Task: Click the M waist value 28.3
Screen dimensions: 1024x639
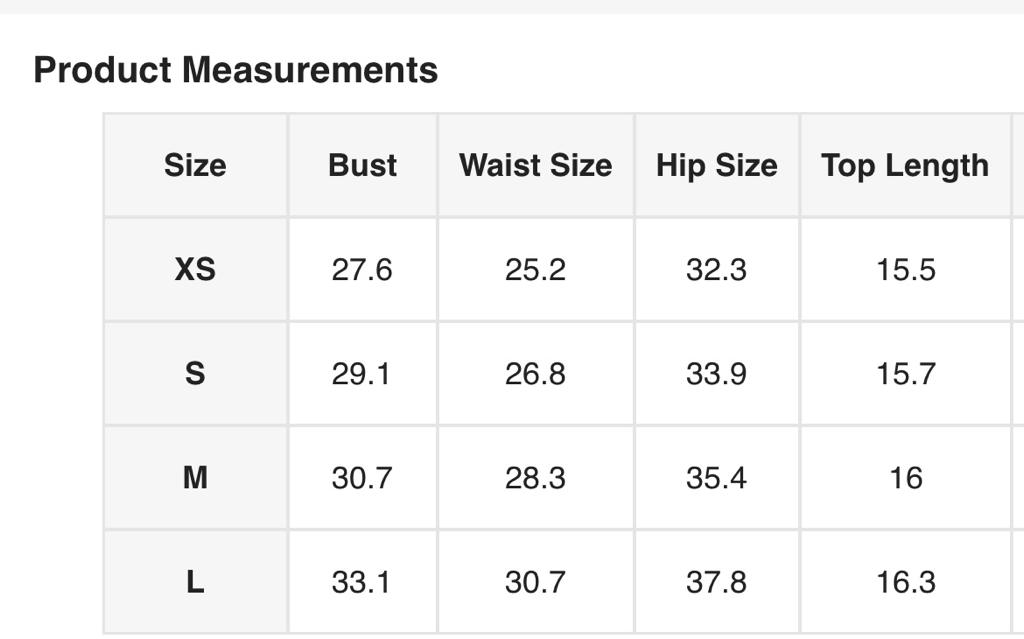Action: tap(535, 477)
